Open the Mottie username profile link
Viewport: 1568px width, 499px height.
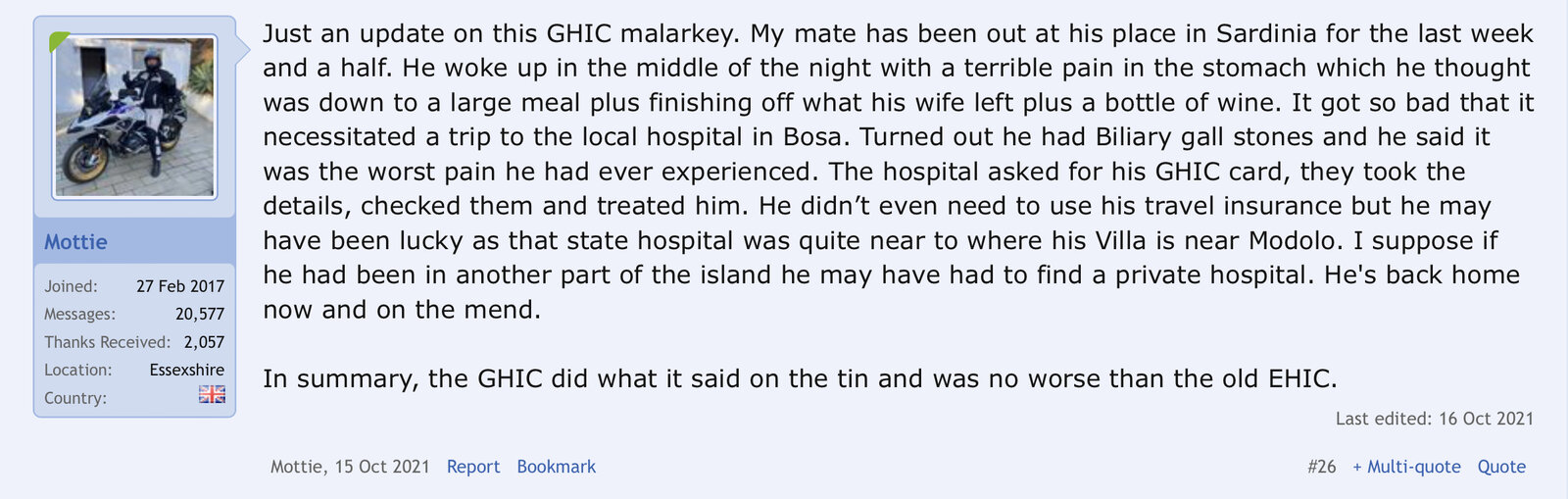point(75,242)
